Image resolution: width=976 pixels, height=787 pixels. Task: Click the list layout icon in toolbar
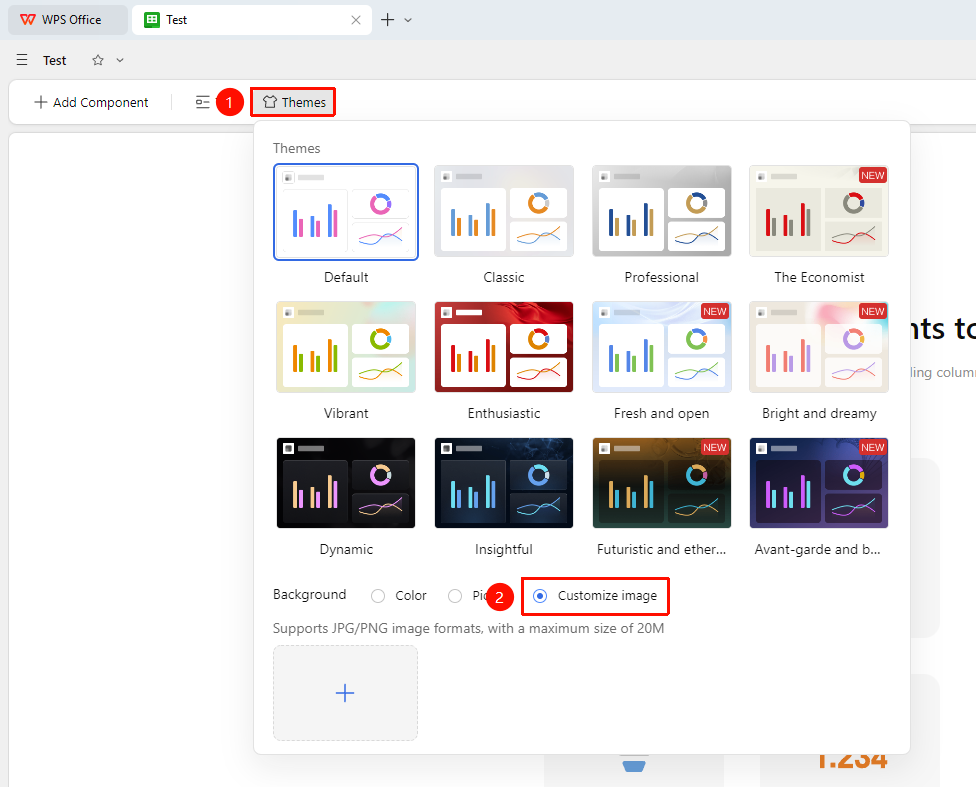pyautogui.click(x=203, y=102)
